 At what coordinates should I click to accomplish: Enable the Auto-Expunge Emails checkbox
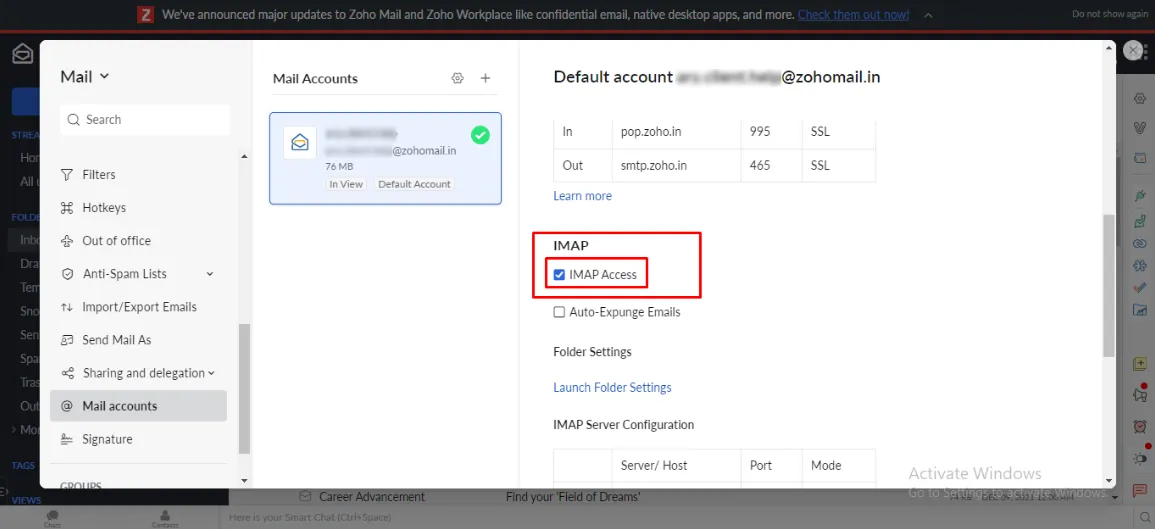click(x=560, y=312)
